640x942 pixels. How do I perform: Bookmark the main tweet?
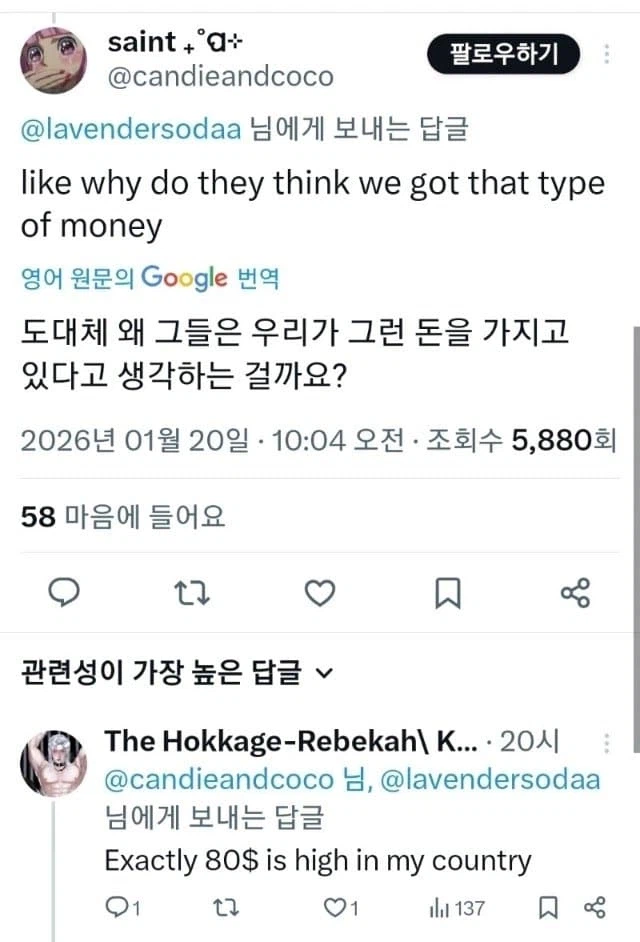[446, 592]
